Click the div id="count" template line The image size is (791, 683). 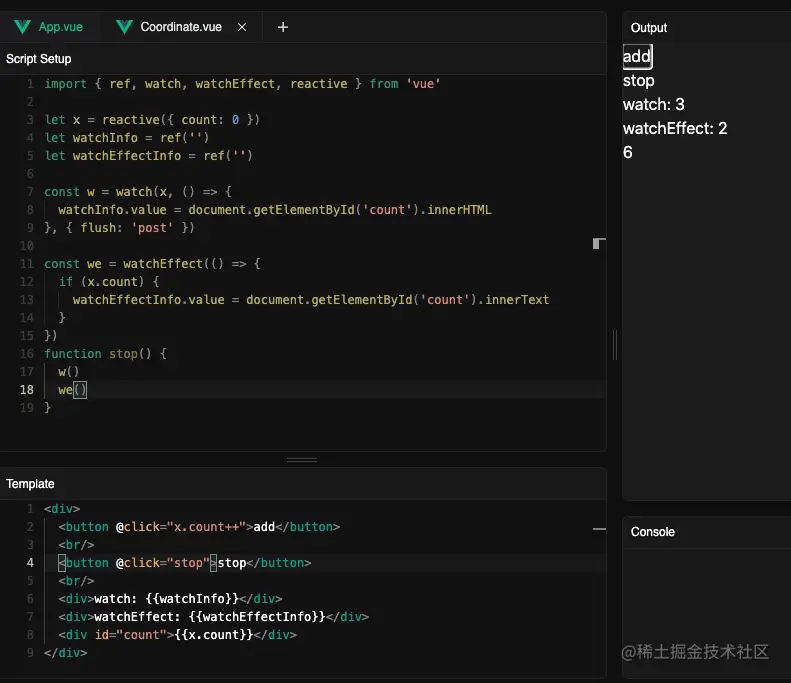point(178,635)
